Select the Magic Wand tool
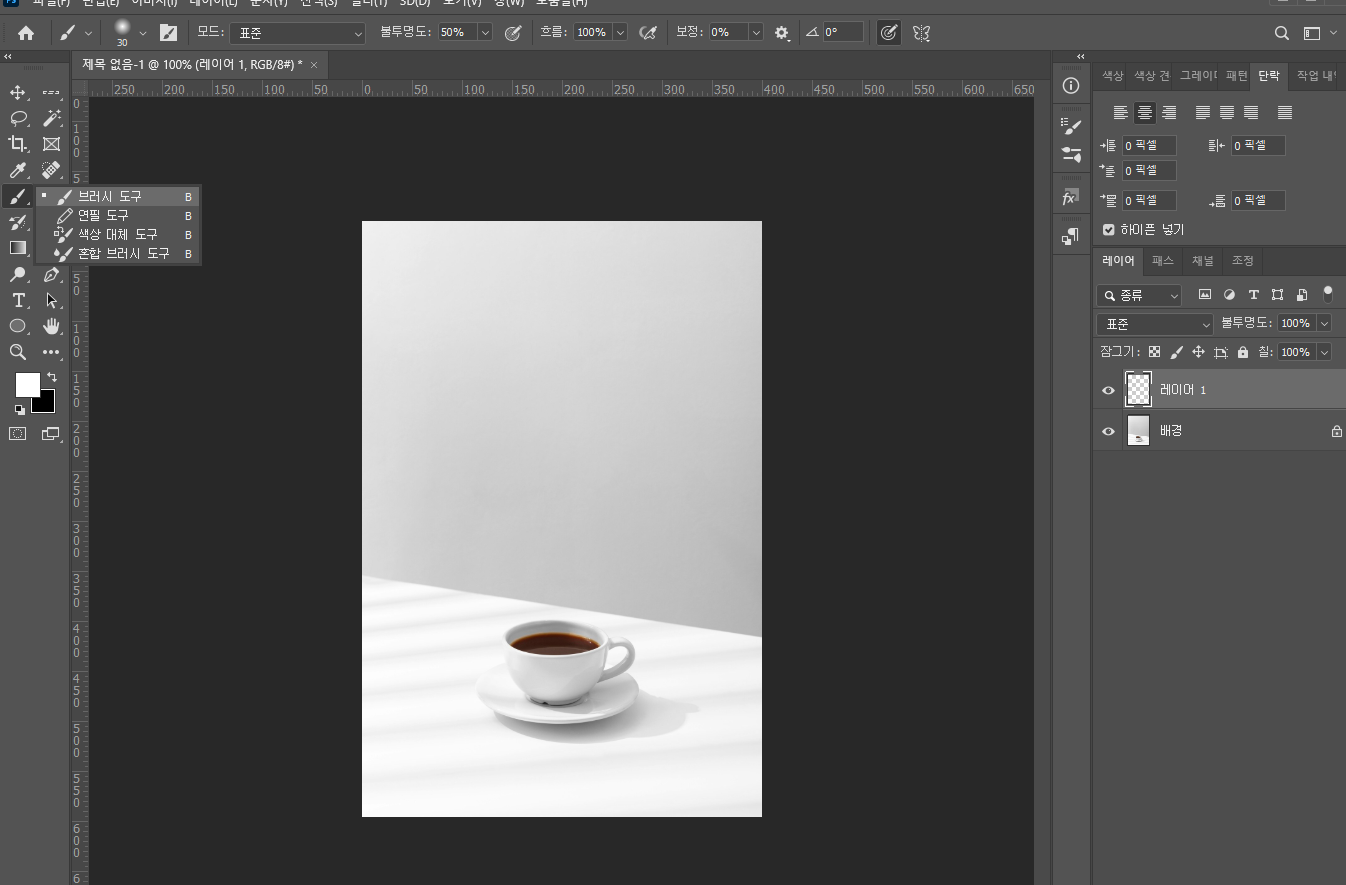Viewport: 1346px width, 885px height. click(x=52, y=119)
